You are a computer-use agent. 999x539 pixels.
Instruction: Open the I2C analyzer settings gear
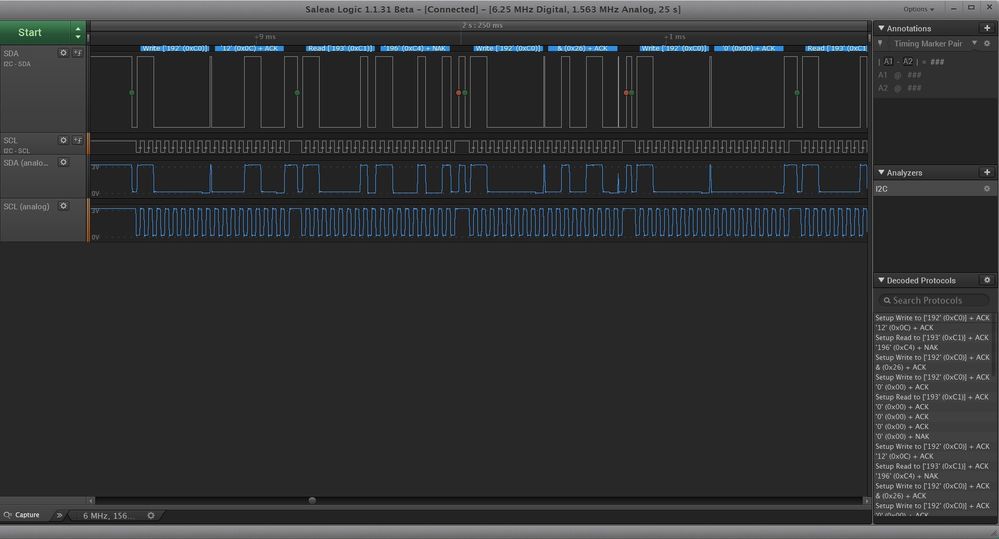click(987, 189)
